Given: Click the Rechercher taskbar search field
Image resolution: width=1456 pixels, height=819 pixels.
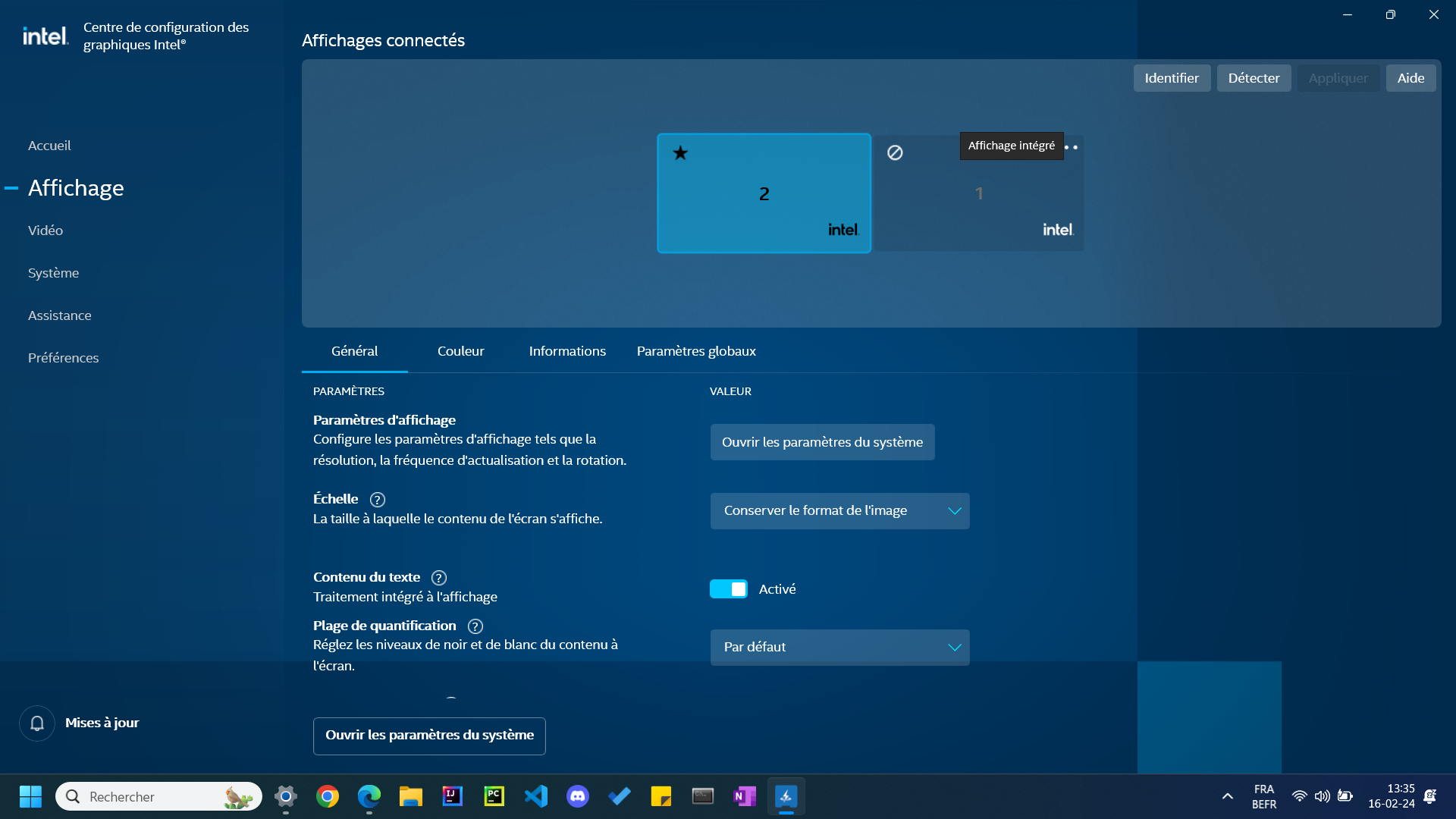Looking at the screenshot, I should point(158,796).
